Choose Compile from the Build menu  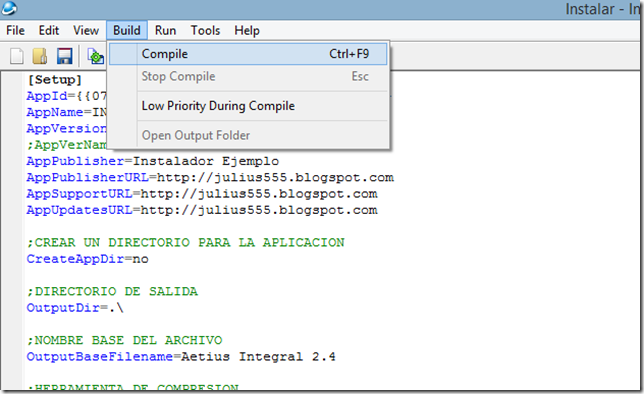tap(248, 54)
